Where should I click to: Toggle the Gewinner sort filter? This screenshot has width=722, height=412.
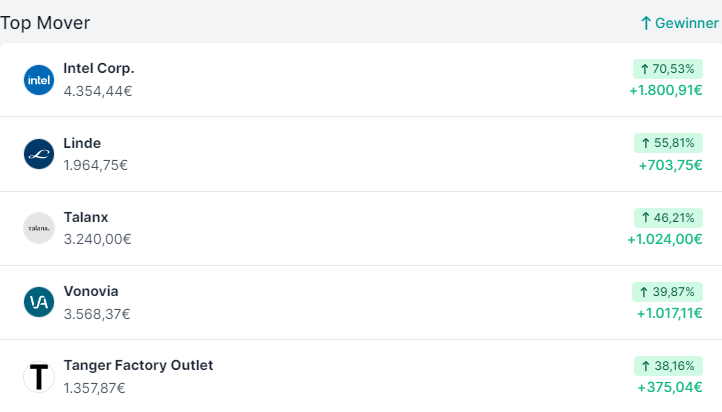pos(679,23)
